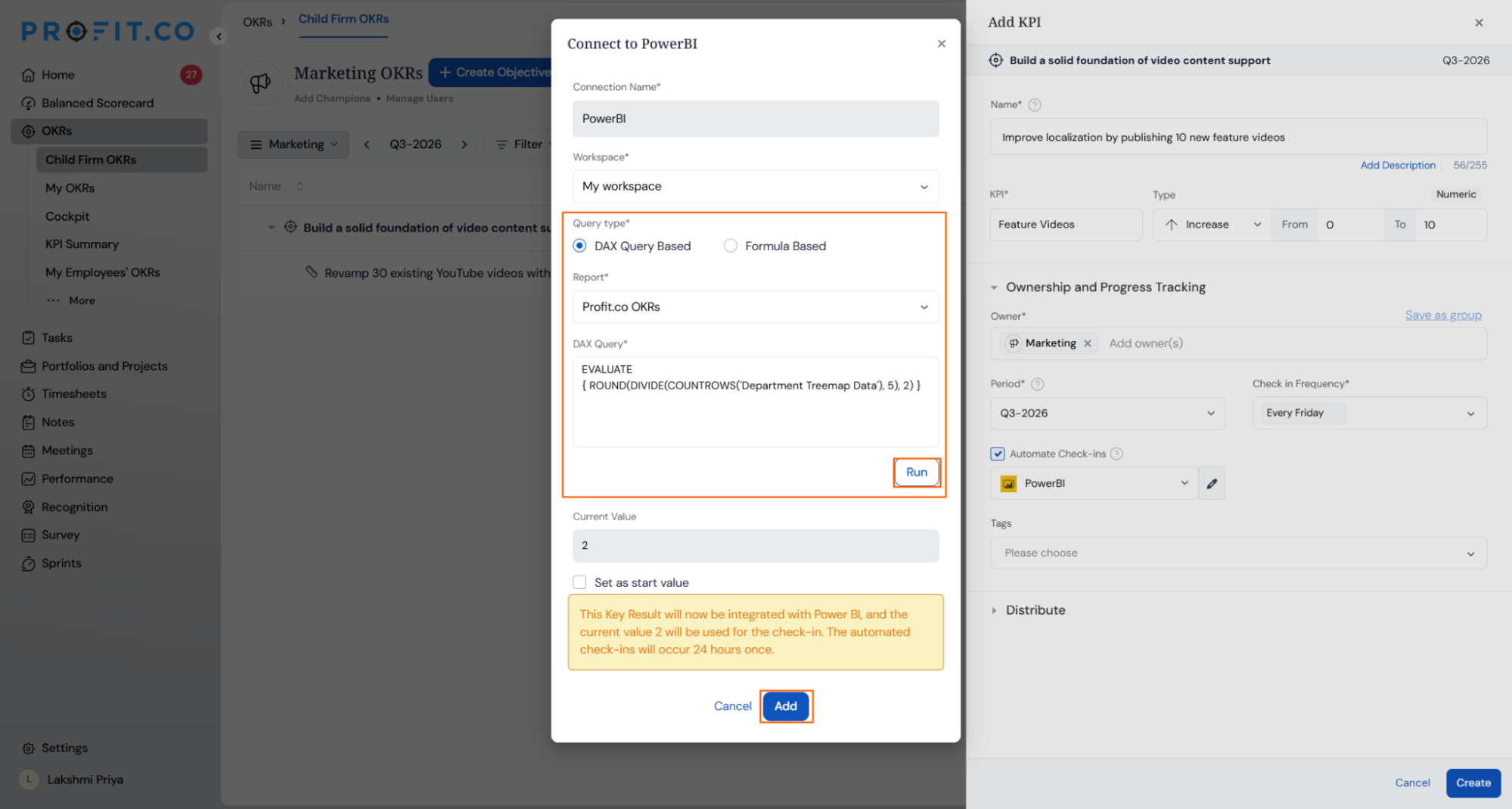This screenshot has height=809, width=1512.
Task: Open the Report dropdown Profit.co OKRs
Action: coord(756,307)
